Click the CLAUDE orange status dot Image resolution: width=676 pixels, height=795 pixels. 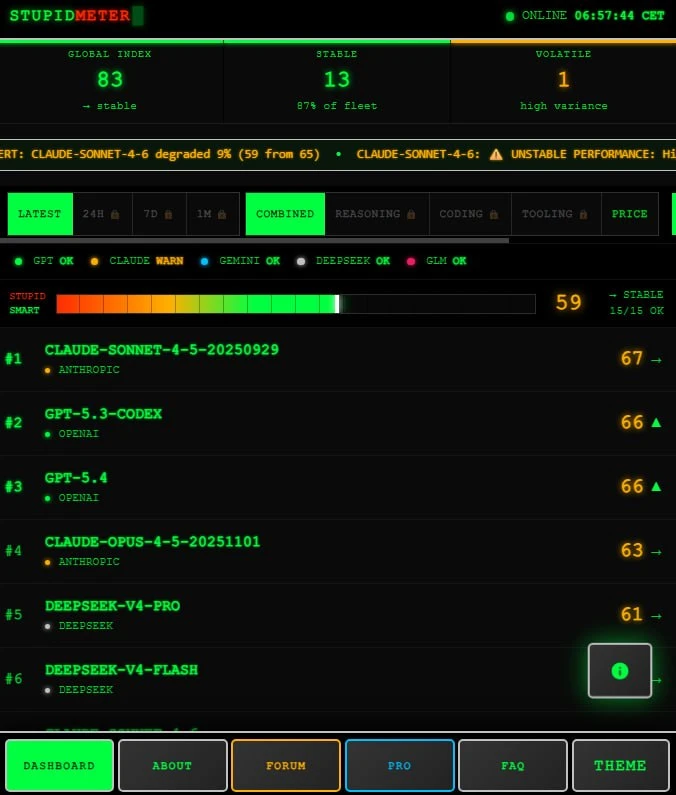pyautogui.click(x=94, y=262)
